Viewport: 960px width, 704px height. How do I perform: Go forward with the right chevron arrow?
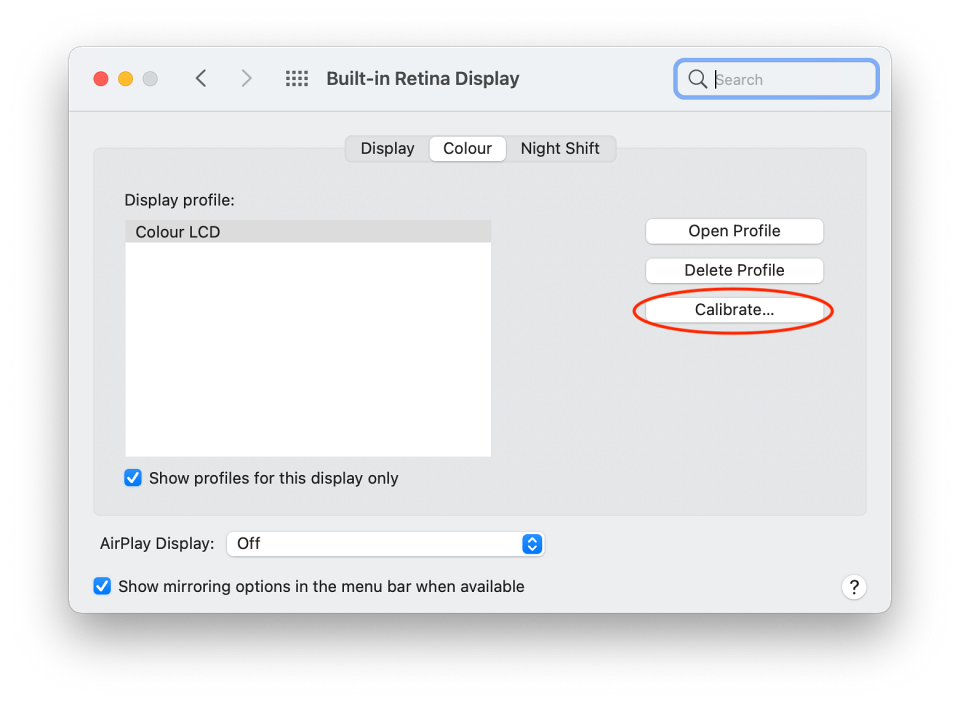click(246, 78)
